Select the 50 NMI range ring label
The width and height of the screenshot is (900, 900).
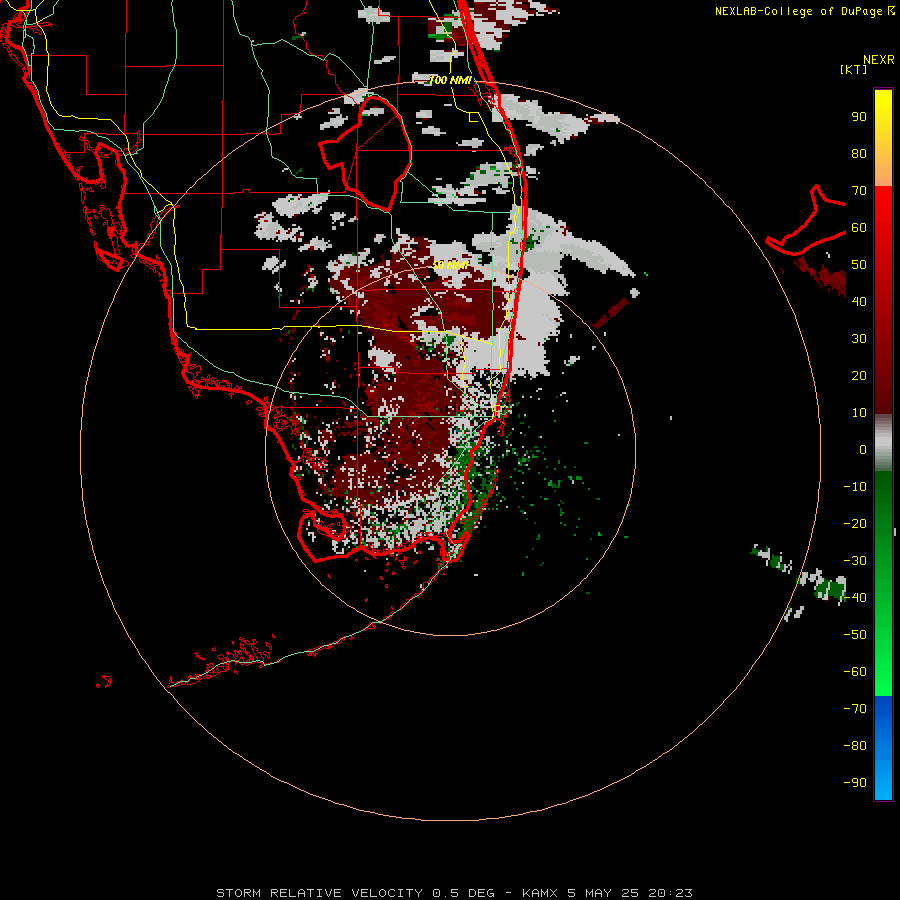tap(451, 265)
